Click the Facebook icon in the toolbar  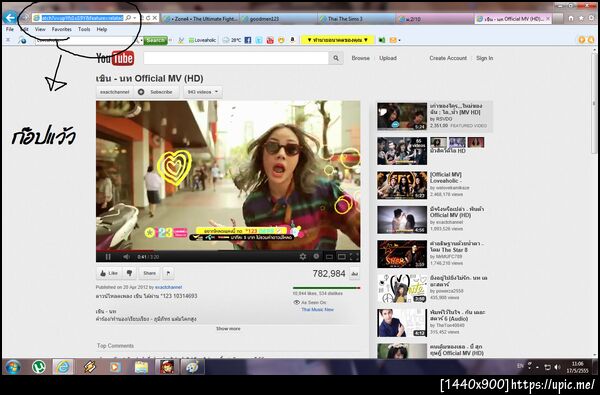click(248, 40)
